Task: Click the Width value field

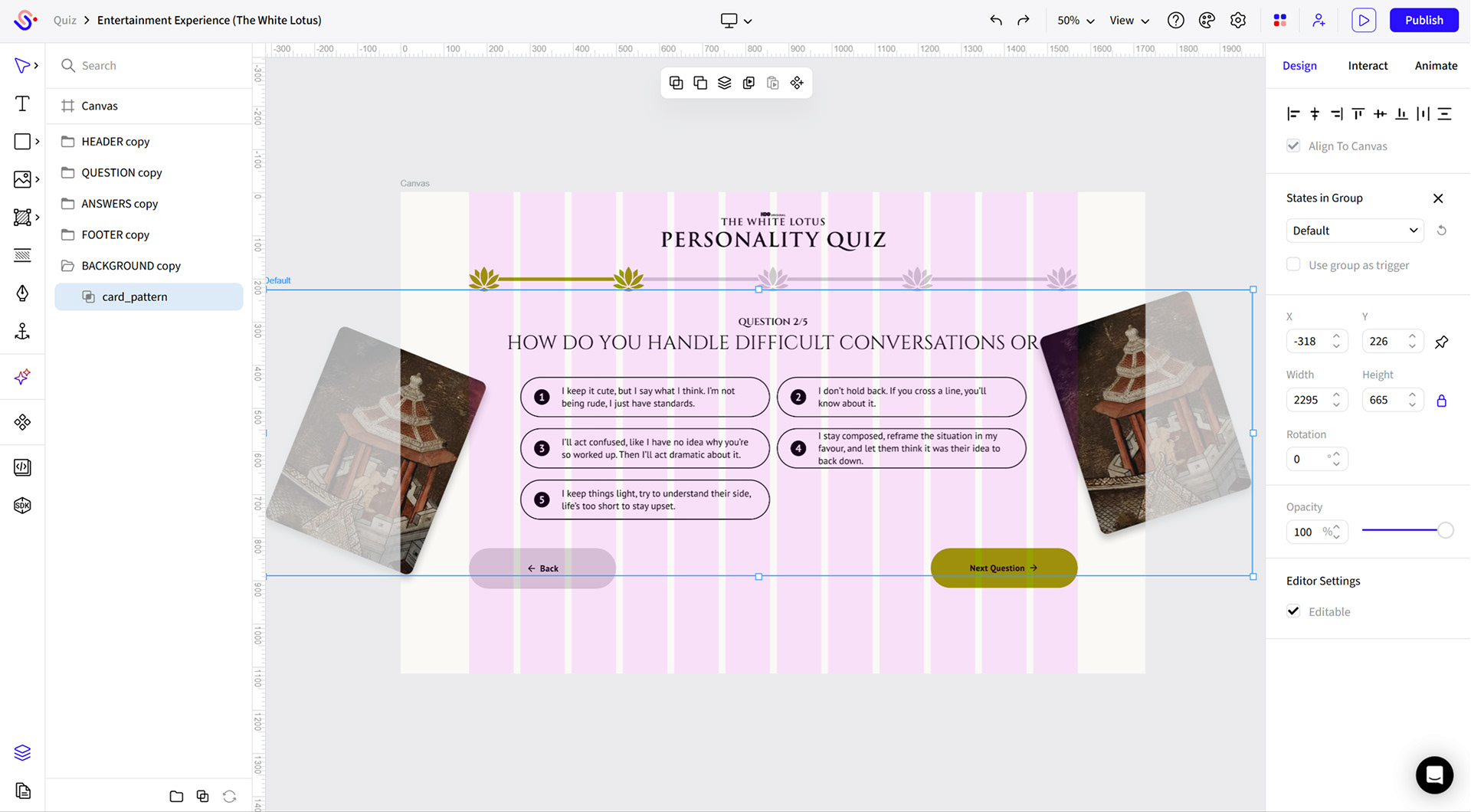Action: (x=1316, y=400)
